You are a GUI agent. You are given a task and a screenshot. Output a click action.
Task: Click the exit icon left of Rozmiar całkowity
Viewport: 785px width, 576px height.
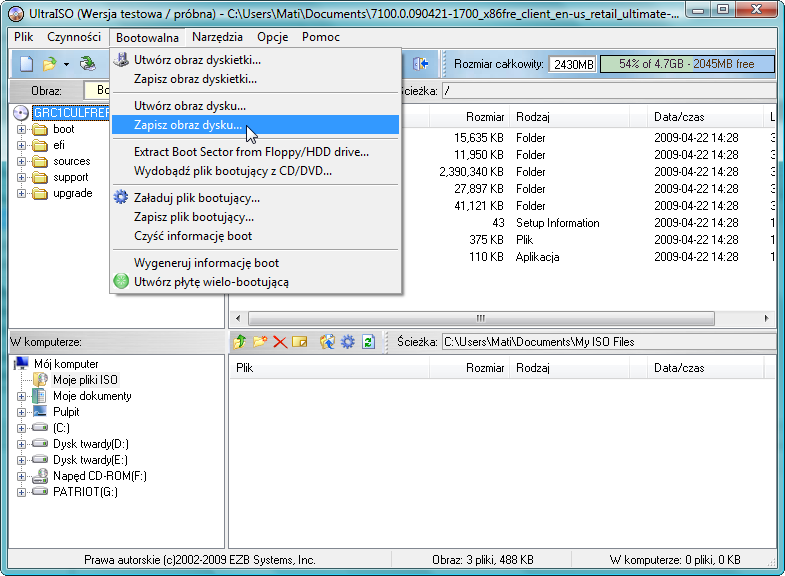421,64
